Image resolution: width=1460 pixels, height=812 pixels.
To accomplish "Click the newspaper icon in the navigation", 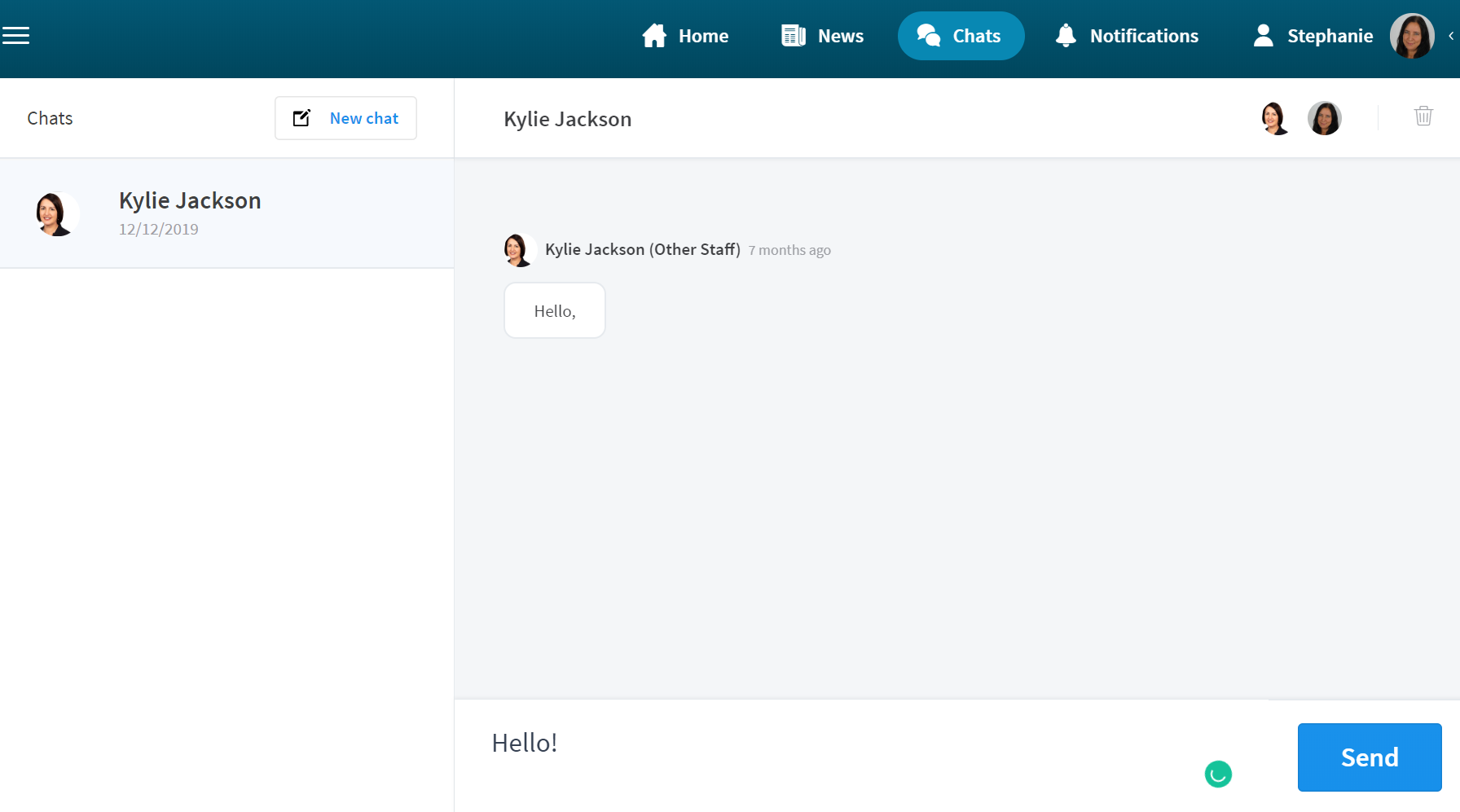I will click(794, 36).
